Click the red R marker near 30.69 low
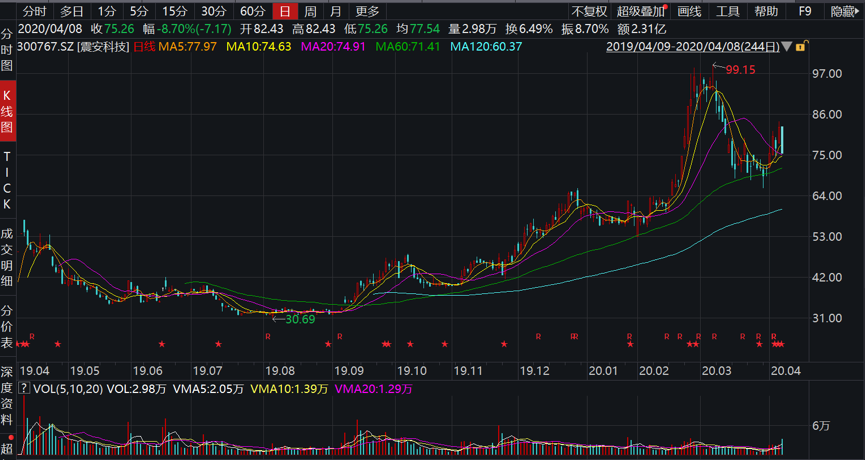This screenshot has height=460, width=865. point(268,337)
